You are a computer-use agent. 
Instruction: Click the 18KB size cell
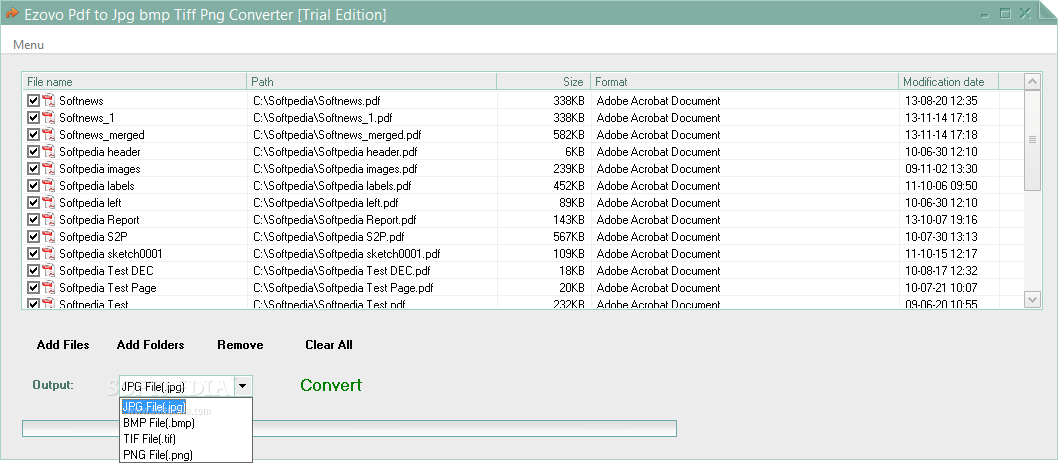[571, 271]
